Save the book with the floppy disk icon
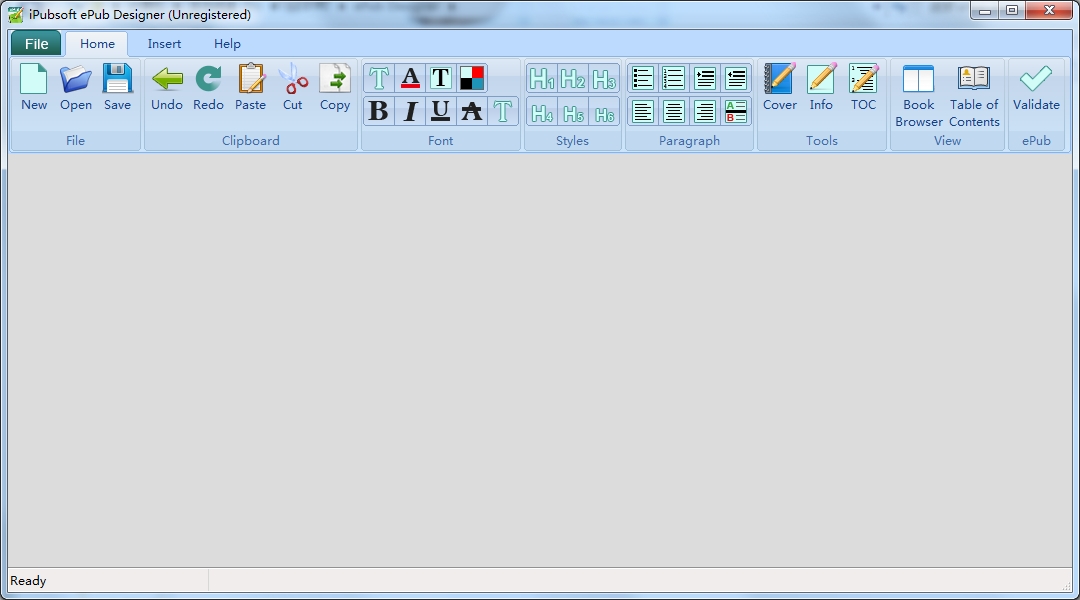This screenshot has height=600, width=1080. (117, 87)
